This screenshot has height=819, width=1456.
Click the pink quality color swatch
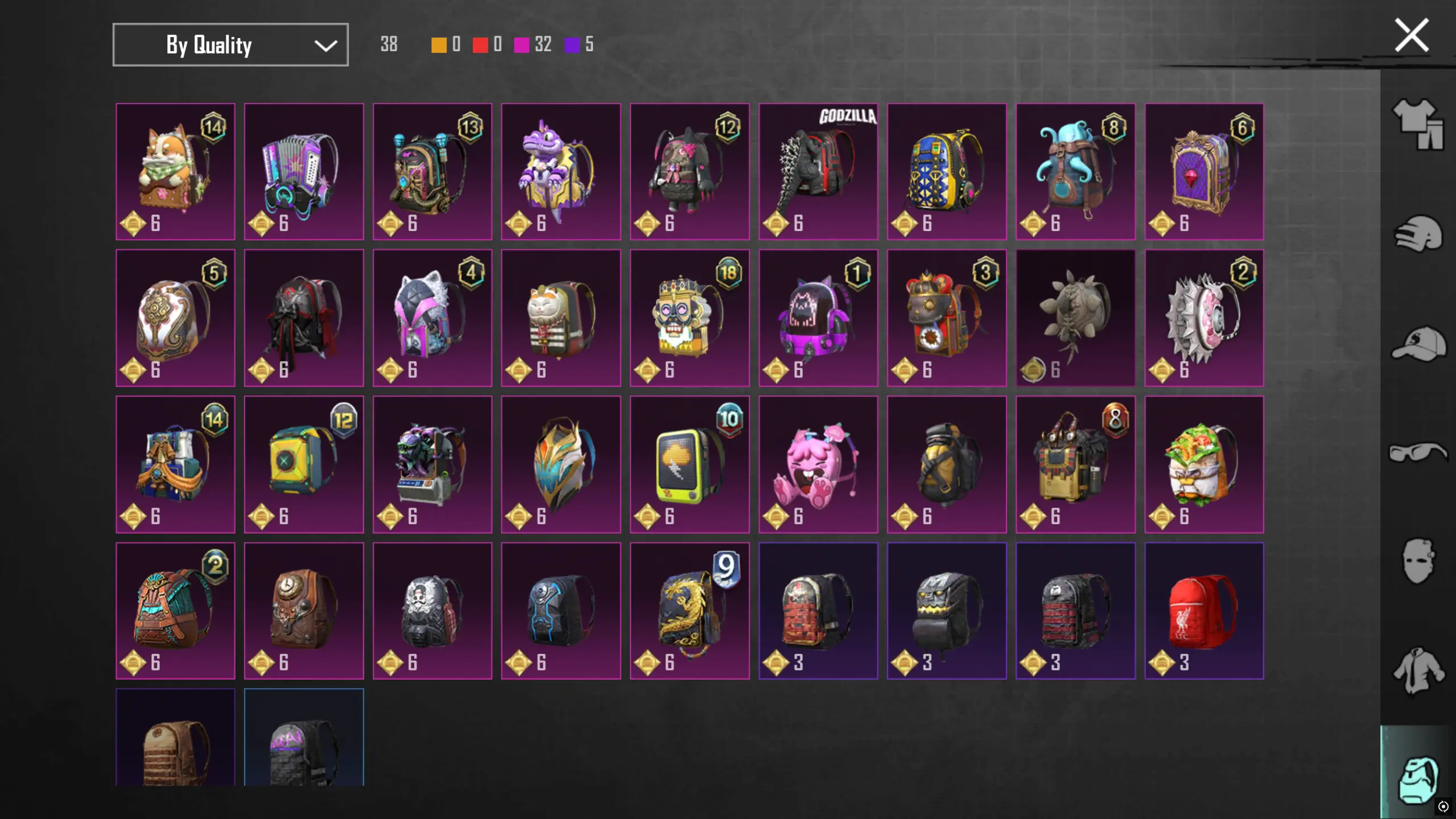[521, 45]
